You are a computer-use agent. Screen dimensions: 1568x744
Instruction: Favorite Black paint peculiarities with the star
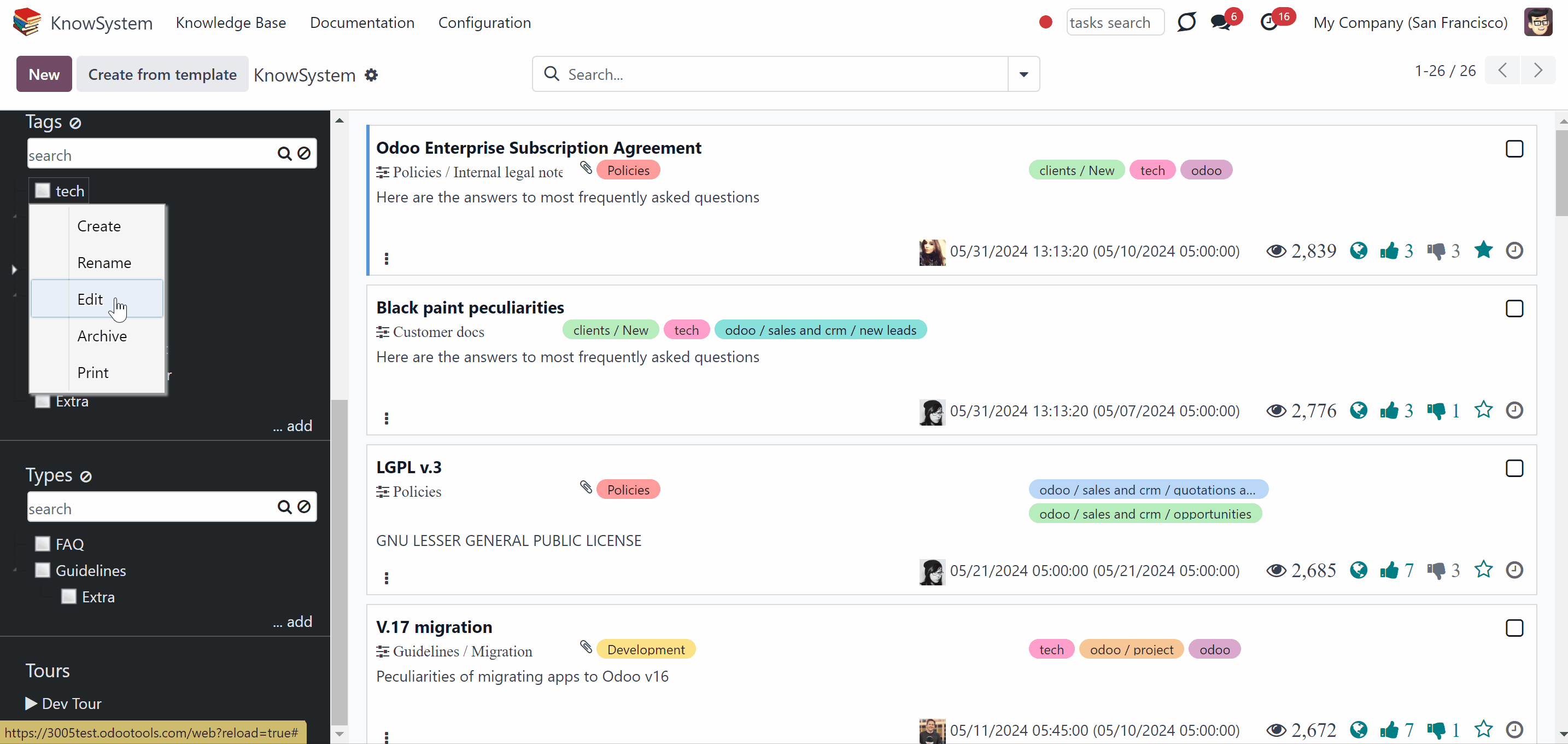tap(1483, 410)
